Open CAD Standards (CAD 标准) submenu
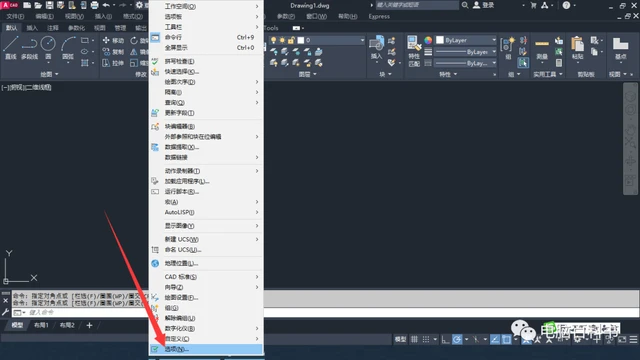 (206, 277)
